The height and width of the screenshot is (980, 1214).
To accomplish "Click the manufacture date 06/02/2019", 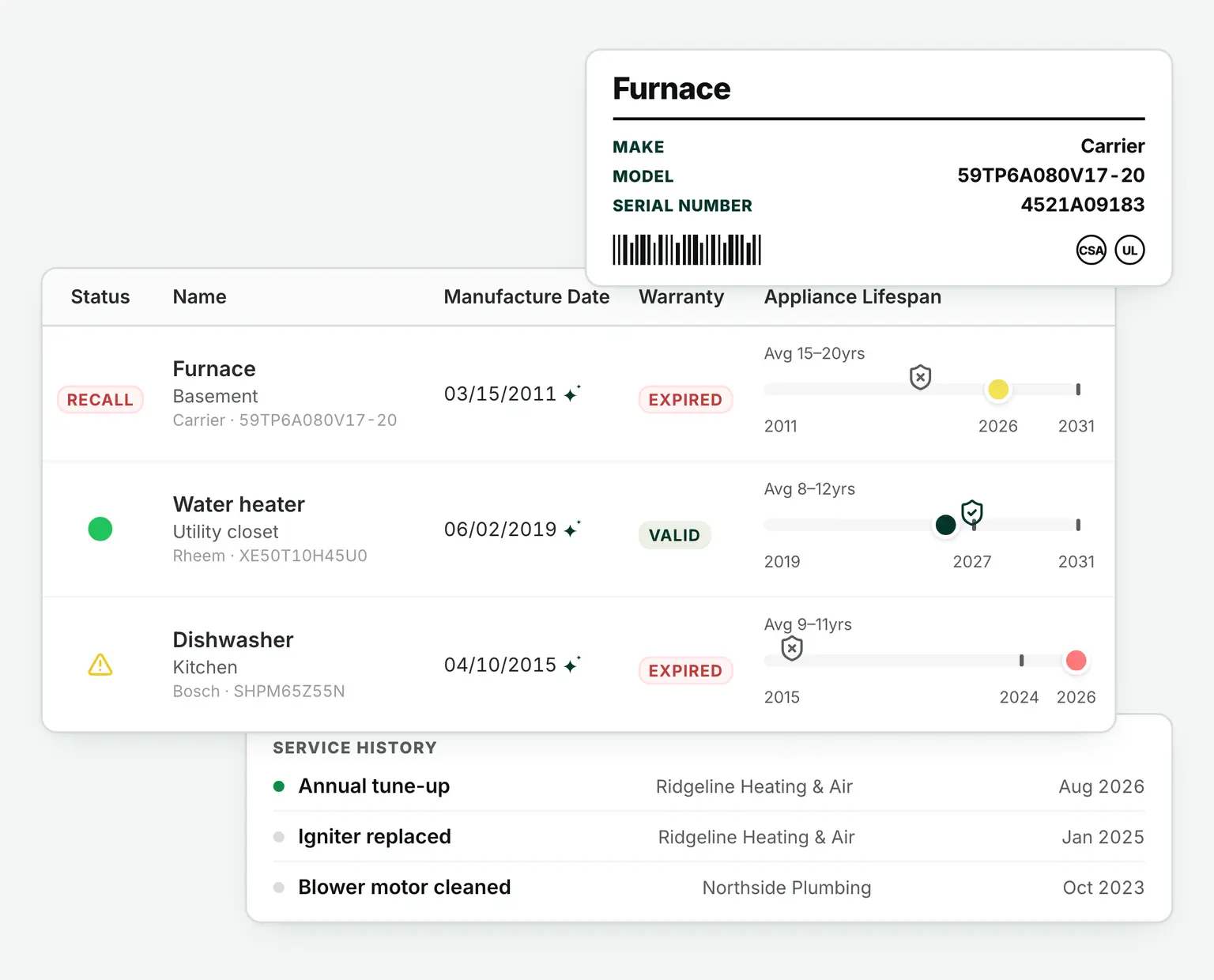I will (x=500, y=530).
